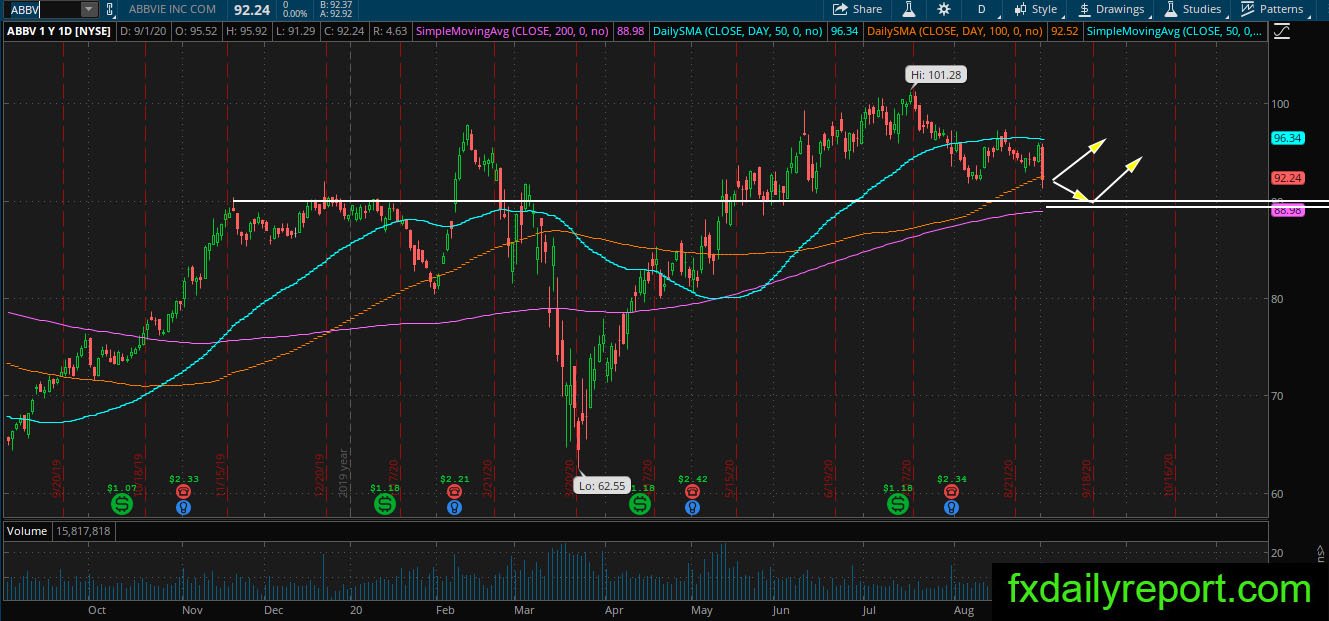Click the blue bulb icon under $2.33
This screenshot has height=621, width=1329.
click(x=184, y=508)
